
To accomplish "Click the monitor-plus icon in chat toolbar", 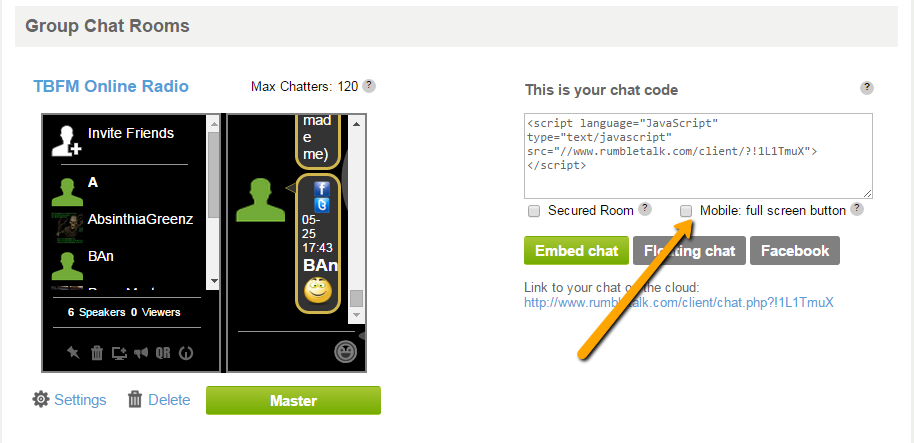I will click(119, 353).
